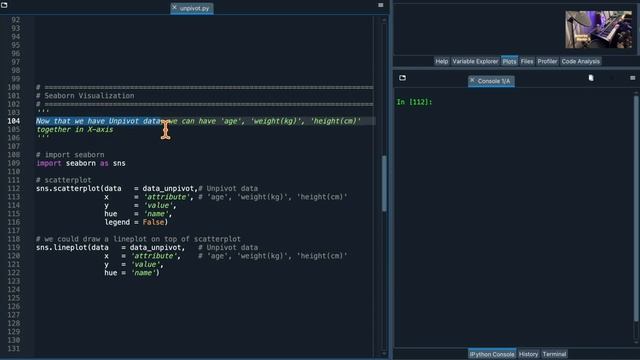Switch to the Files tab
Viewport: 640px width, 360px height.
527,61
